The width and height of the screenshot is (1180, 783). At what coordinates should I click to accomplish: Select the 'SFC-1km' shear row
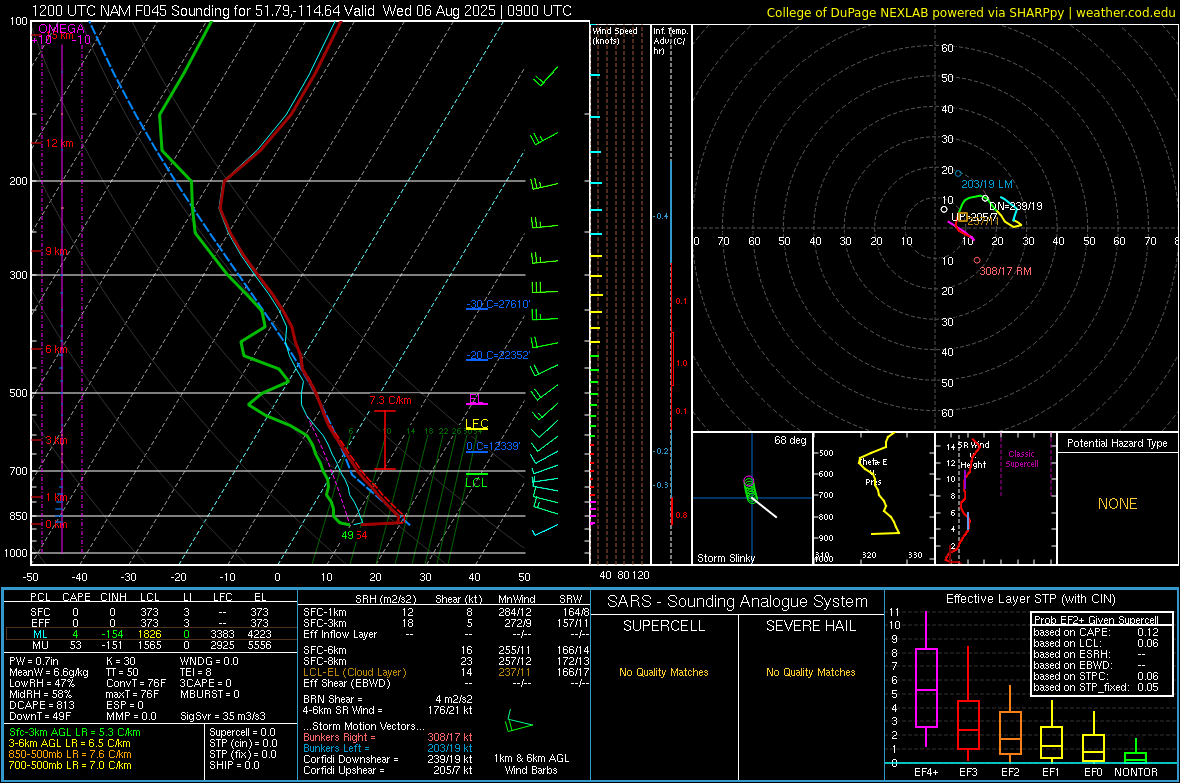coord(446,612)
